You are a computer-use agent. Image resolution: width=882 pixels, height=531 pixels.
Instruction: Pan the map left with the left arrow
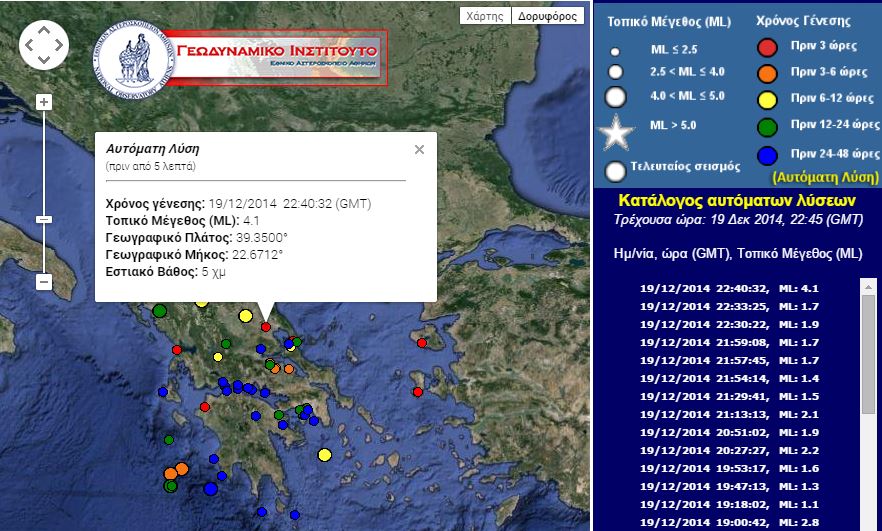coord(29,45)
